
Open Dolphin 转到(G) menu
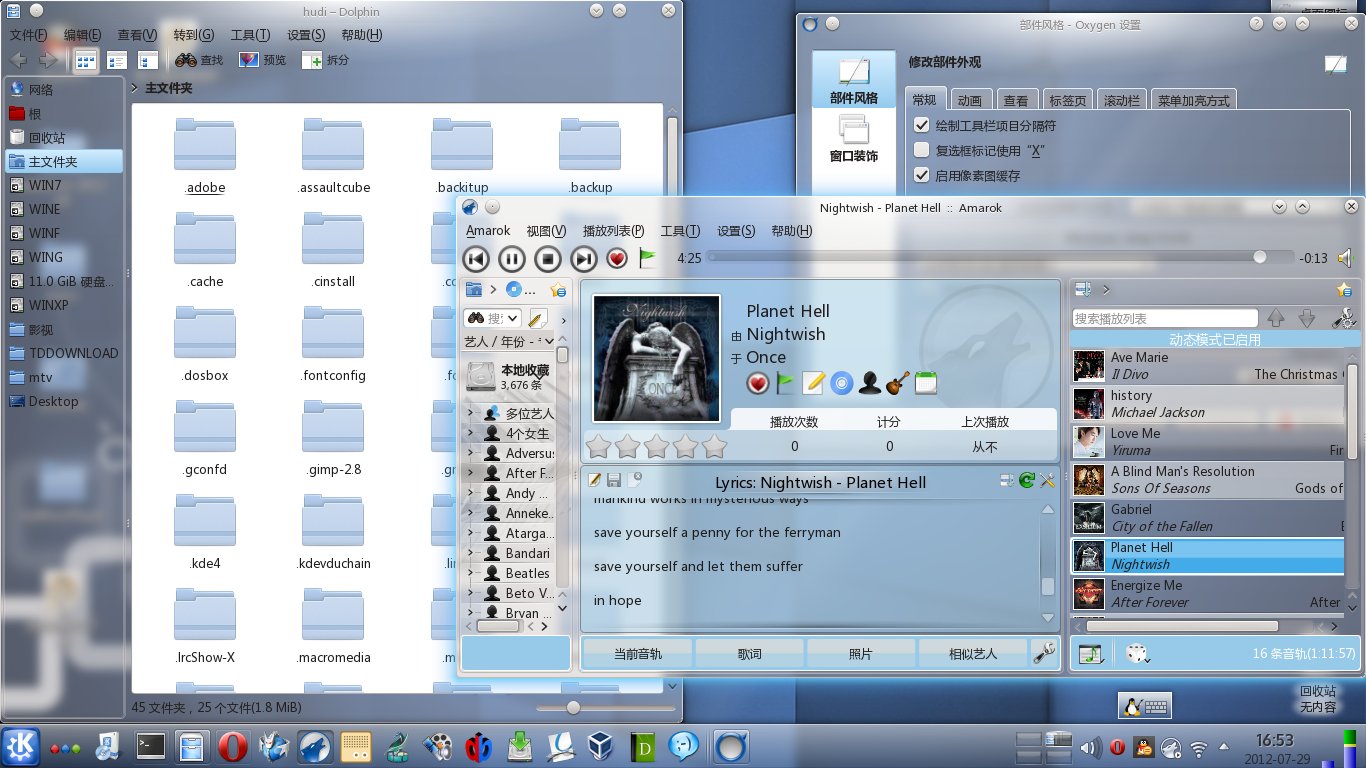[x=194, y=35]
